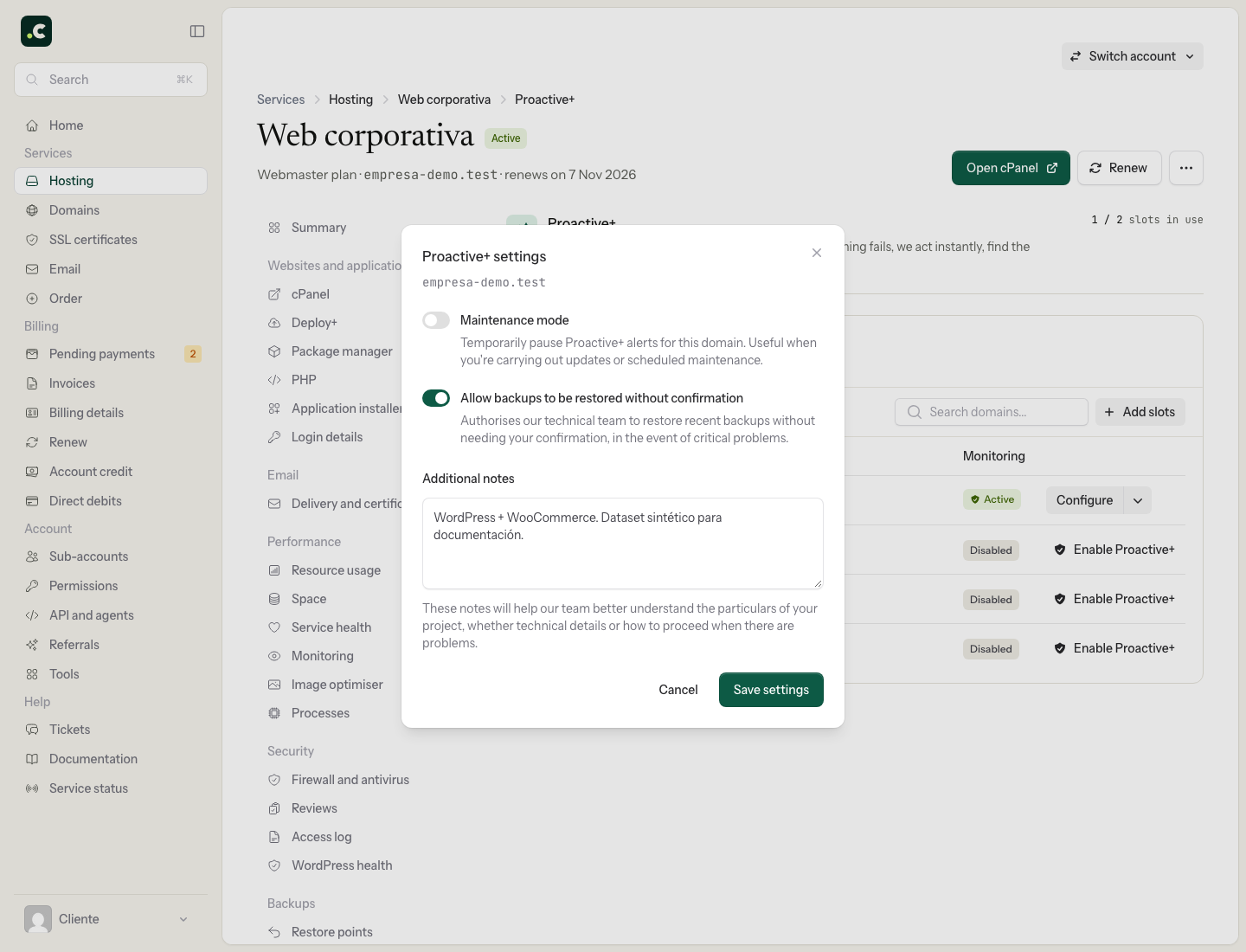Image resolution: width=1246 pixels, height=952 pixels.
Task: Go to Pending payments
Action: (111, 354)
